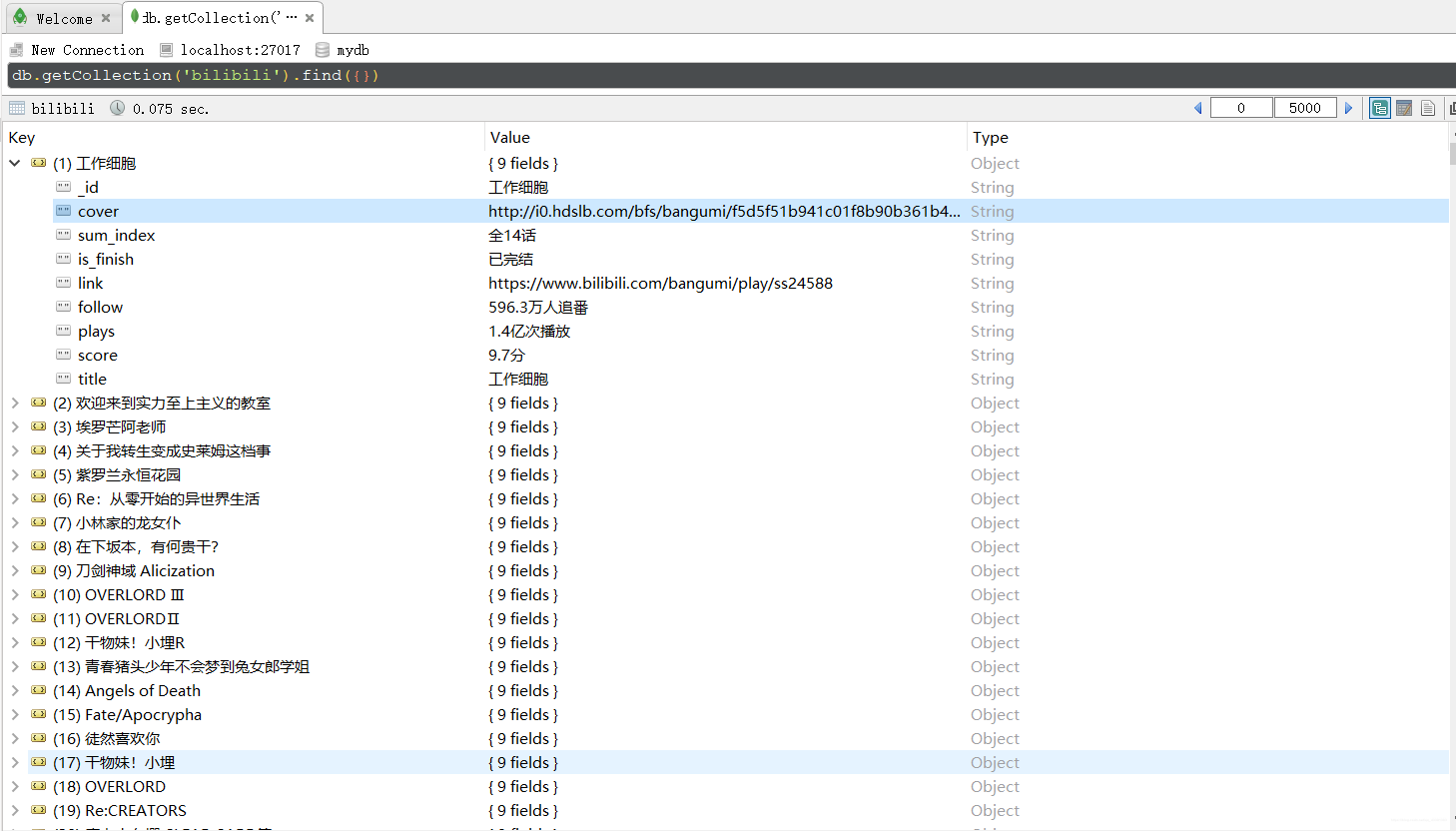Collapse document (1) 工作细胞

[15, 163]
